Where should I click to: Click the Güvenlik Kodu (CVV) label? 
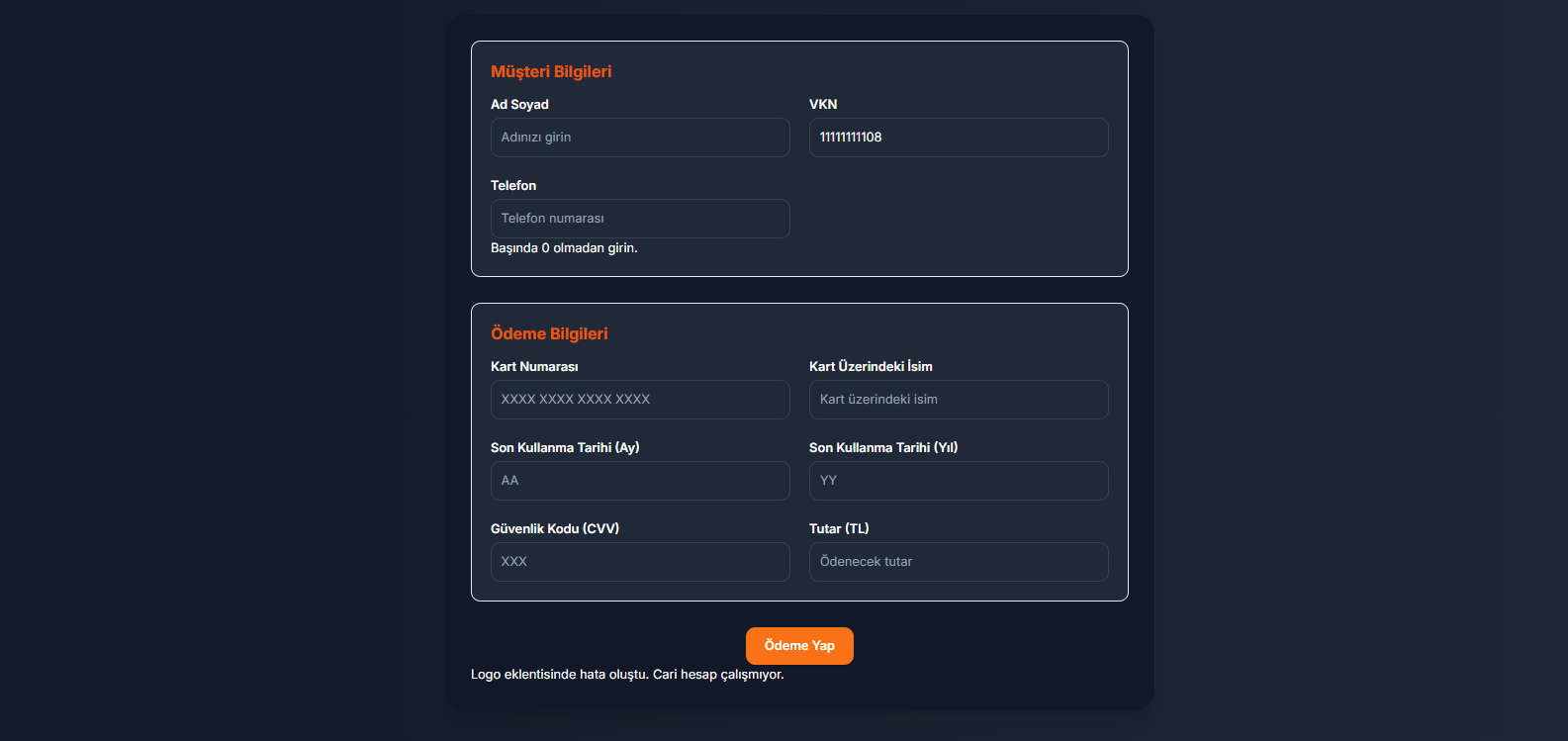pyautogui.click(x=555, y=529)
